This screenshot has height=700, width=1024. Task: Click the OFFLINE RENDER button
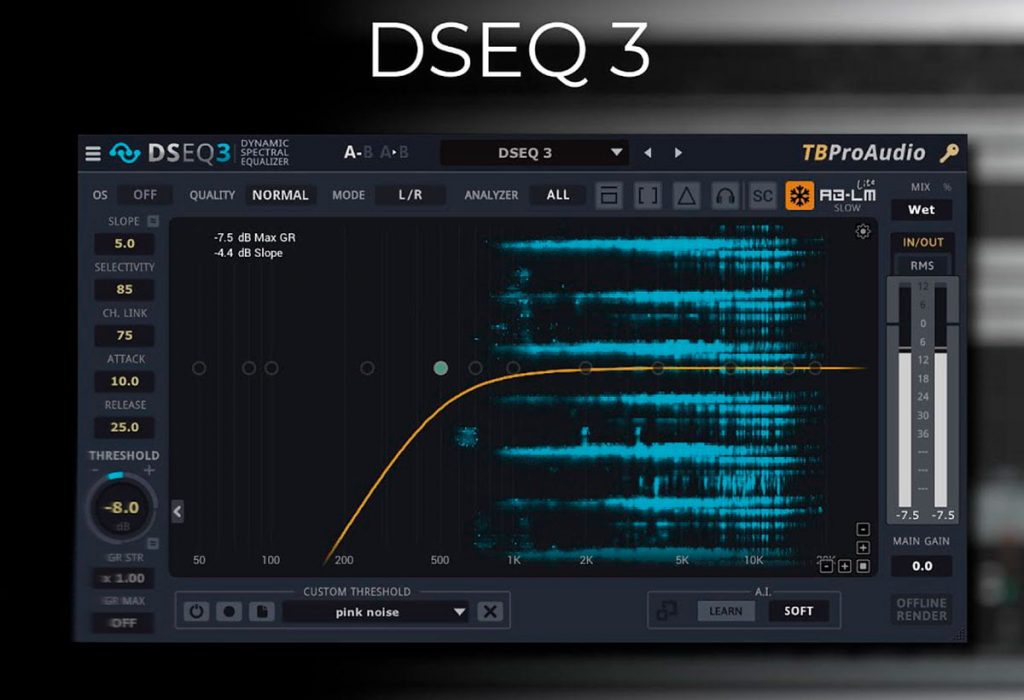click(x=921, y=609)
